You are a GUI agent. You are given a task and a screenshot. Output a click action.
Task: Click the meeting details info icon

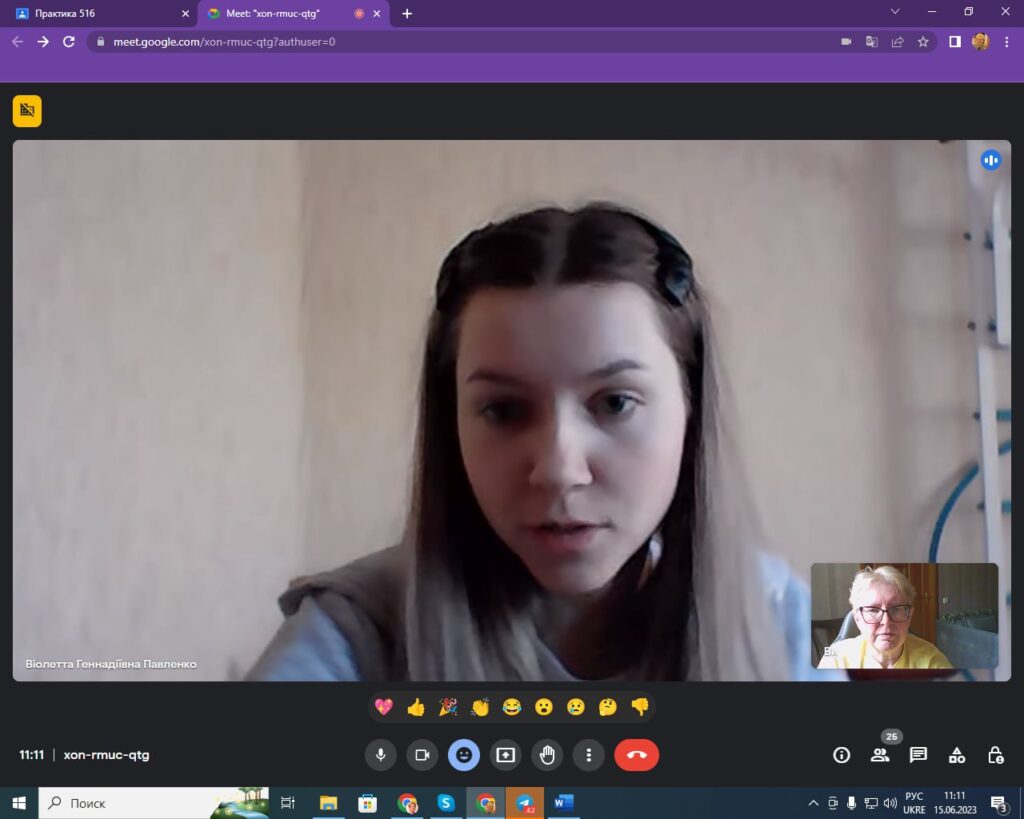841,755
